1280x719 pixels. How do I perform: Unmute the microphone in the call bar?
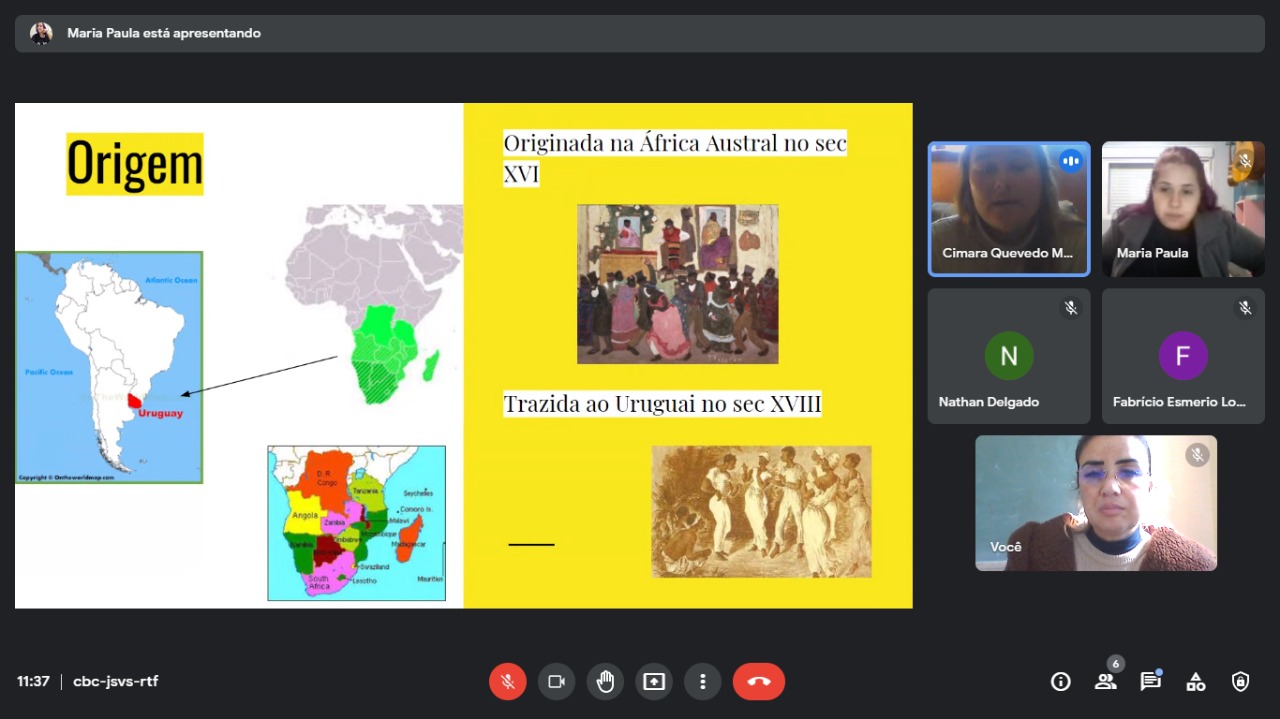point(508,682)
